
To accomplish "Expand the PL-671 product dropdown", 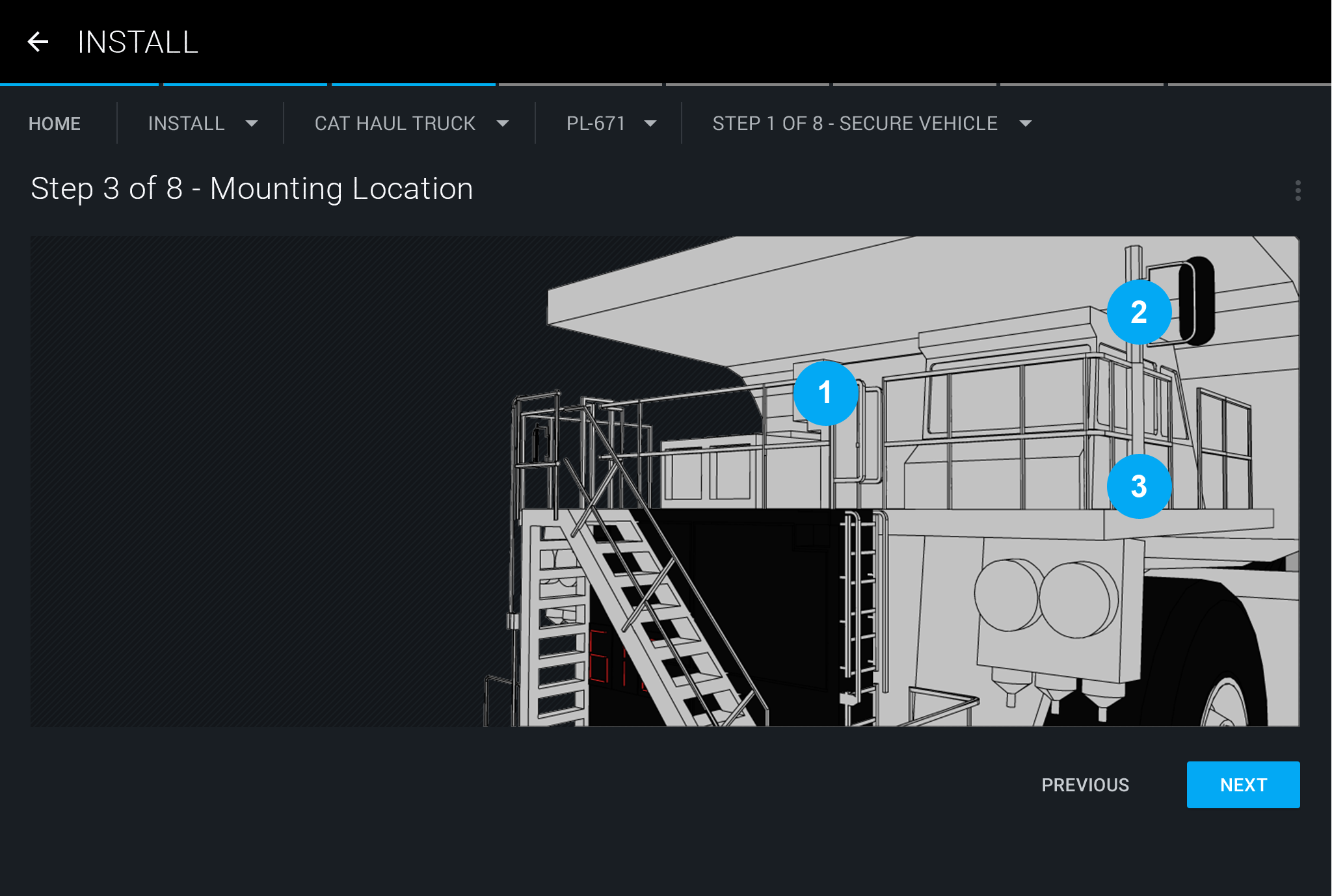I will point(650,124).
